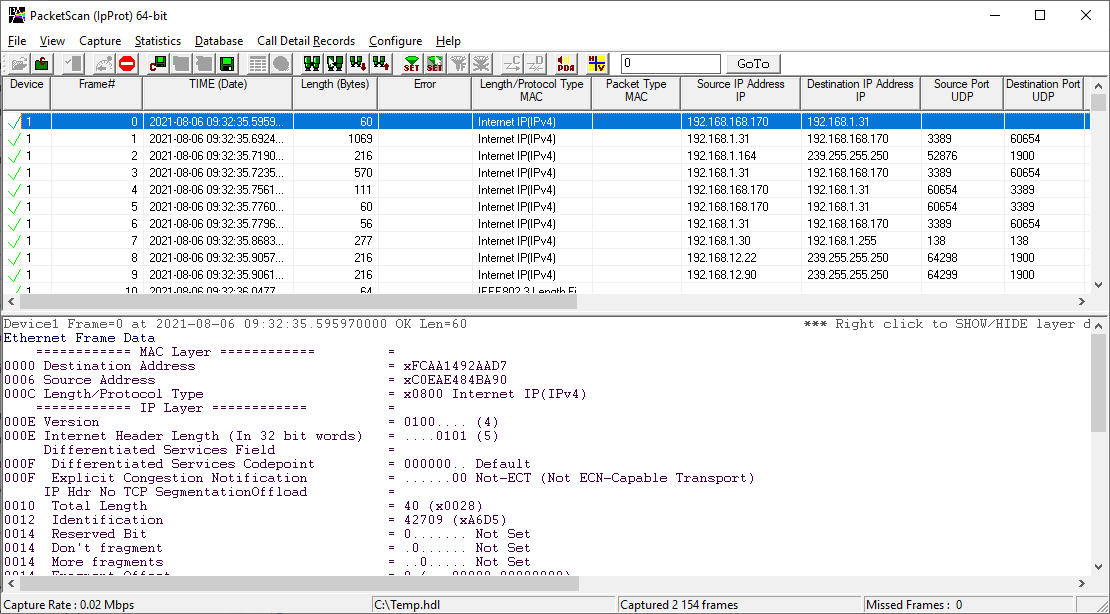Click the Device column header
The height and width of the screenshot is (614, 1110).
point(26,93)
